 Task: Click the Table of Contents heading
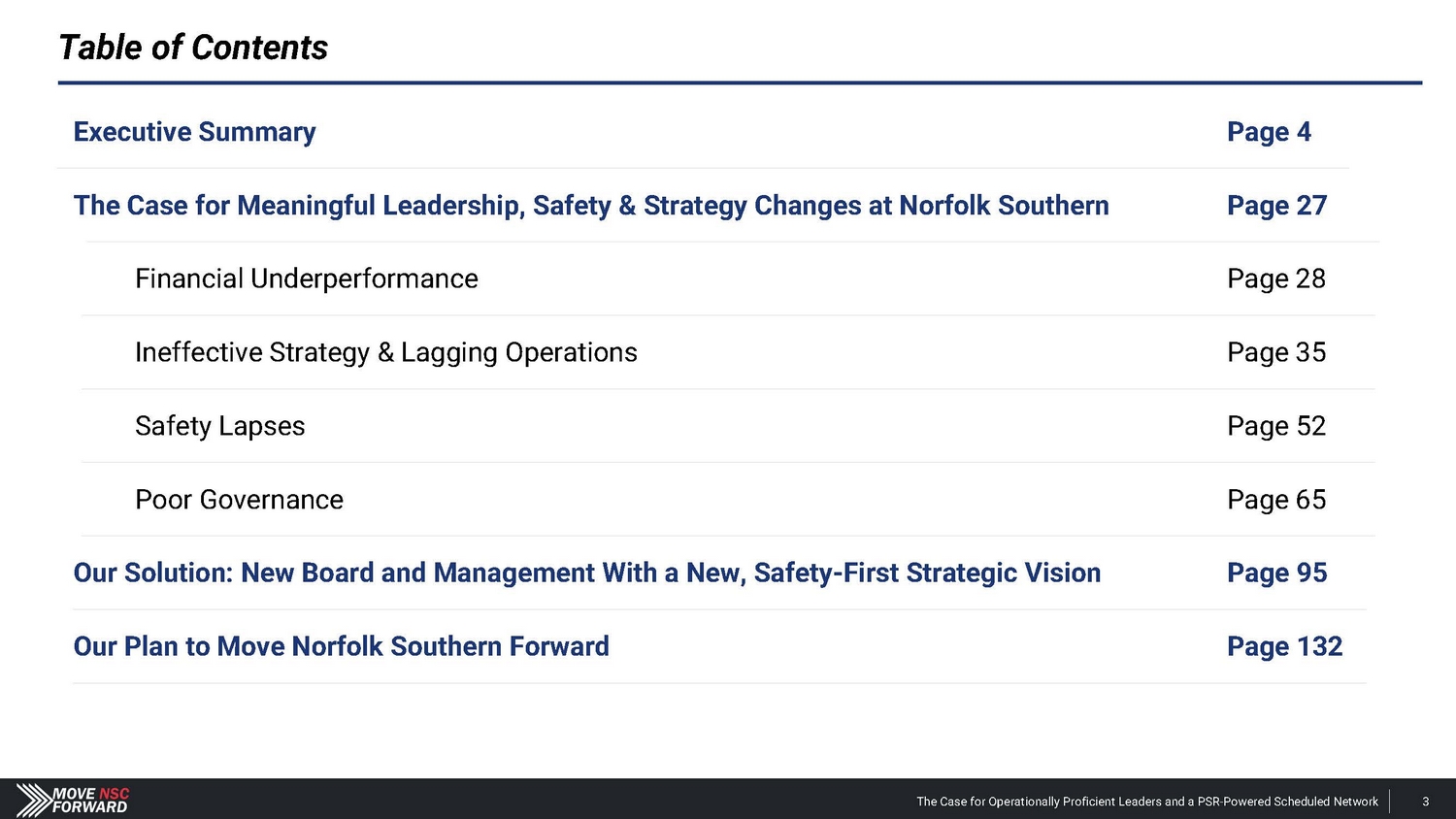193,48
